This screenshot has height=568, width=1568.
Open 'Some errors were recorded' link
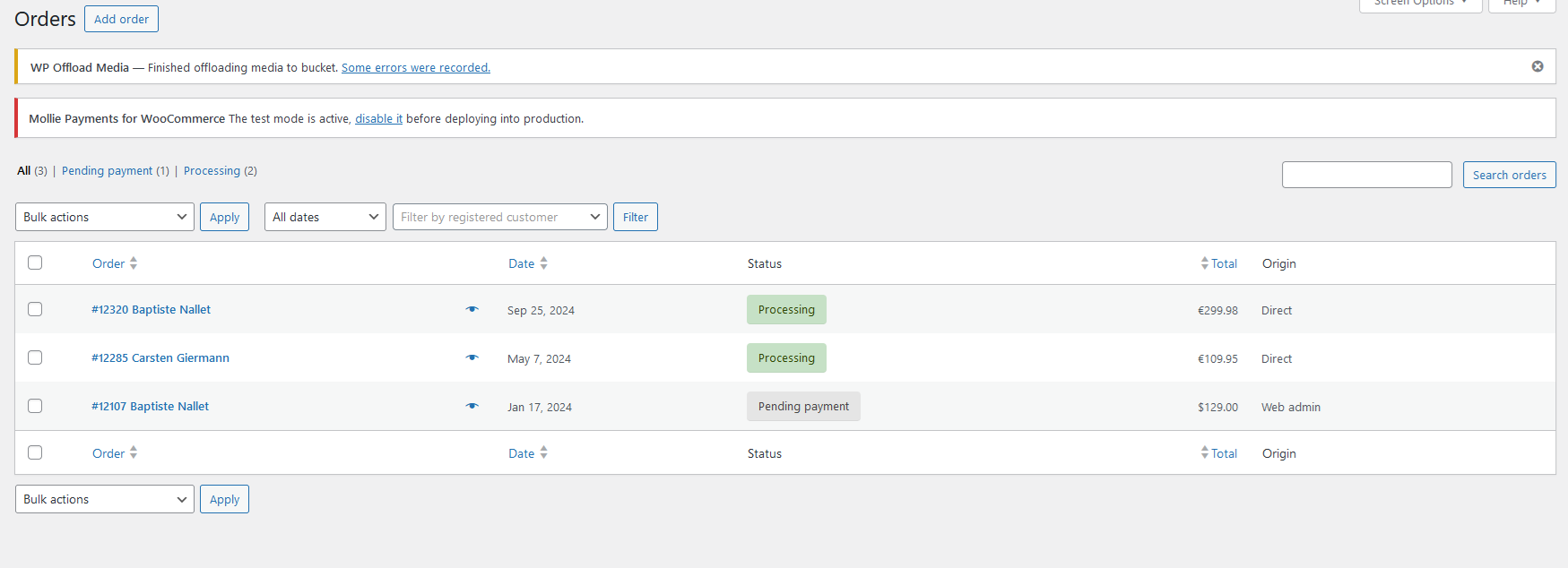coord(416,67)
